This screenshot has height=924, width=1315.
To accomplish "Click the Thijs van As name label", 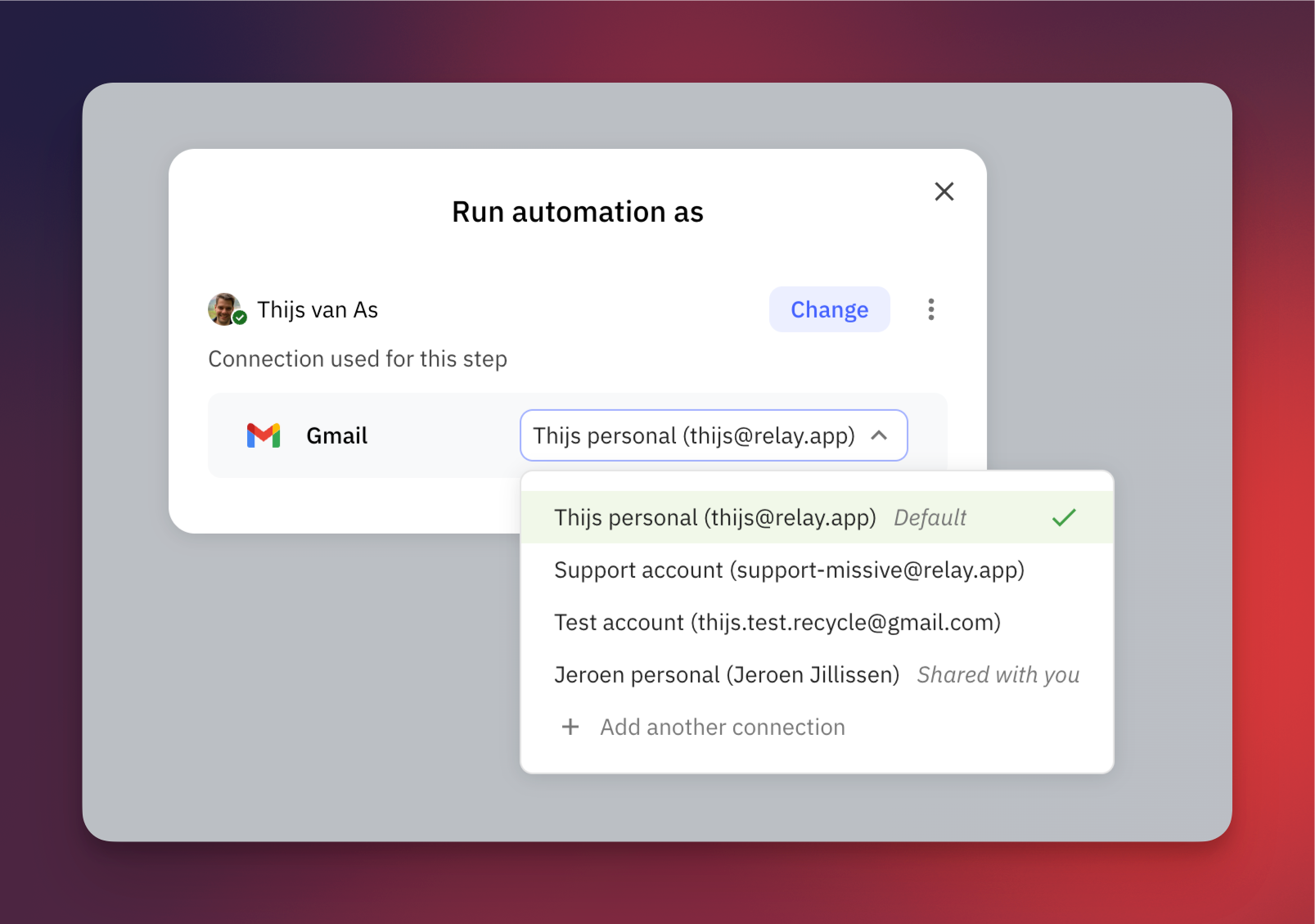I will coord(317,309).
